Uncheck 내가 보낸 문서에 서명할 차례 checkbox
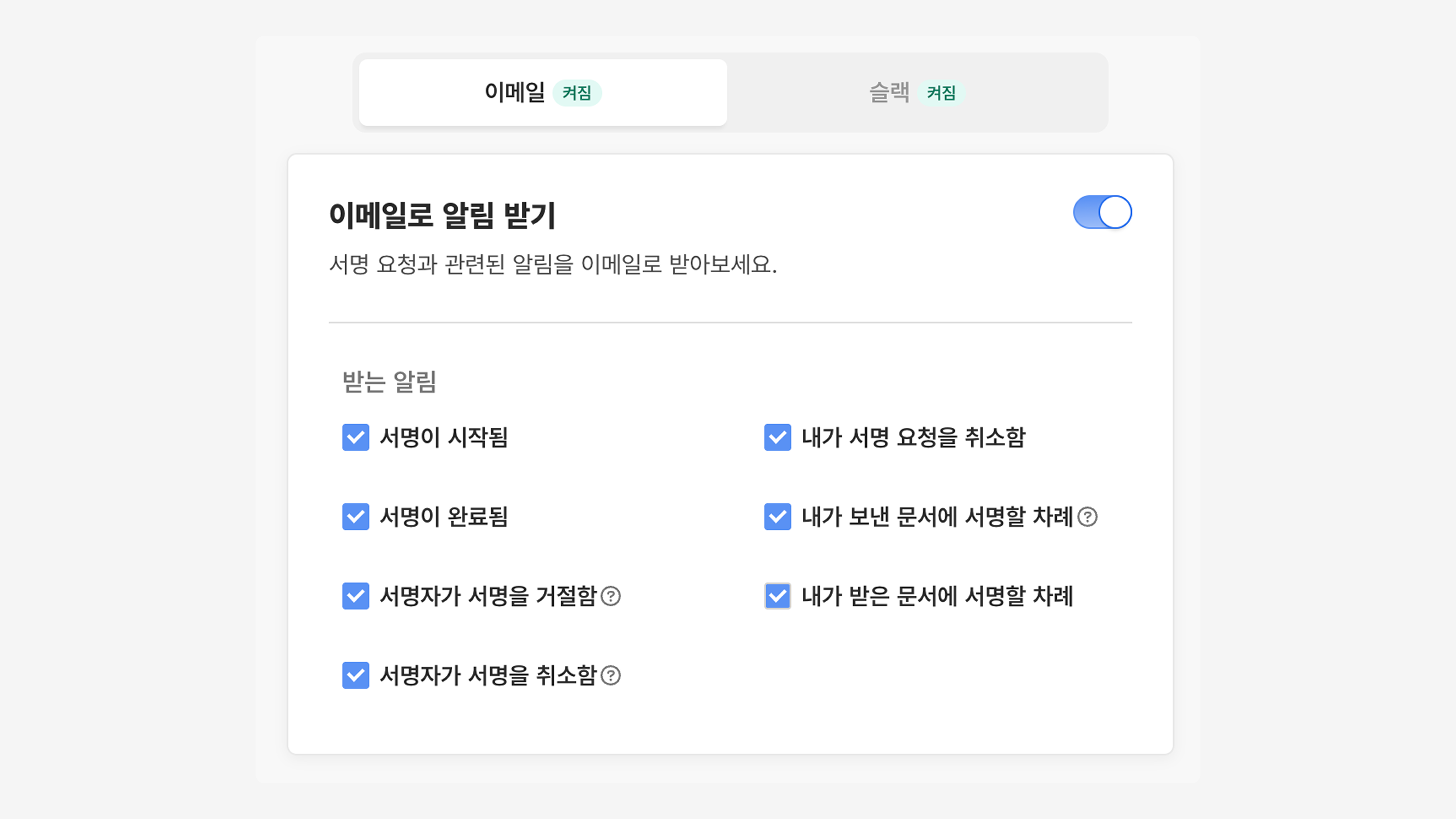The image size is (1456, 819). (x=777, y=516)
